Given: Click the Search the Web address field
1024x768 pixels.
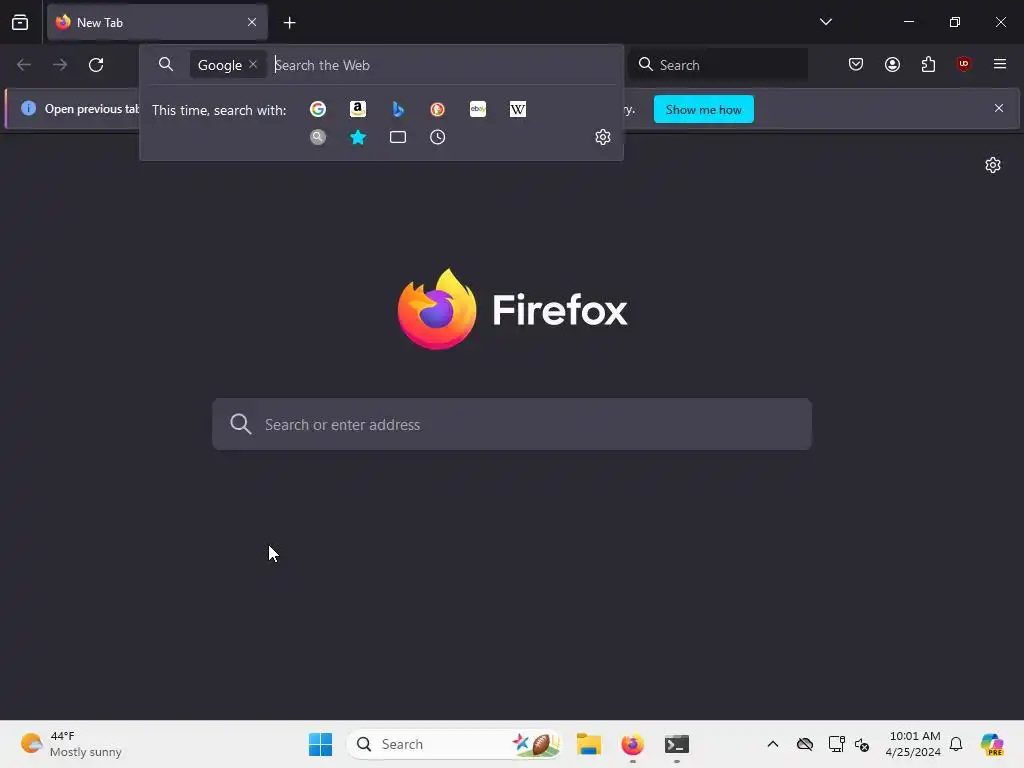Looking at the screenshot, I should 444,65.
